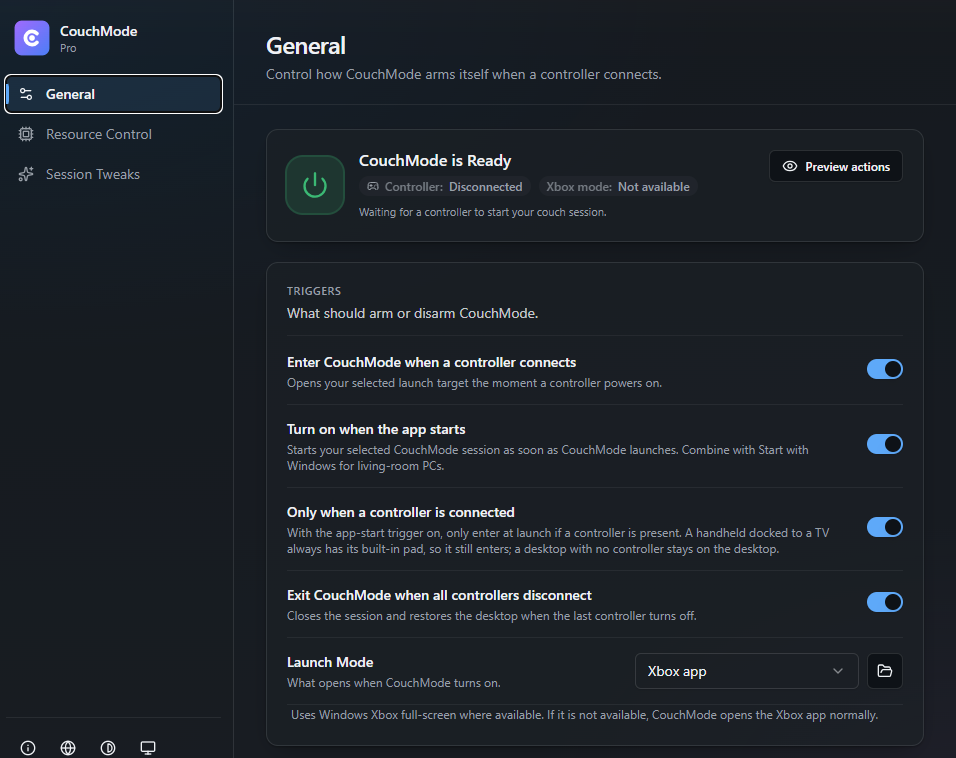The image size is (956, 758).
Task: Click the sliders icon beside General
Action: coord(26,94)
